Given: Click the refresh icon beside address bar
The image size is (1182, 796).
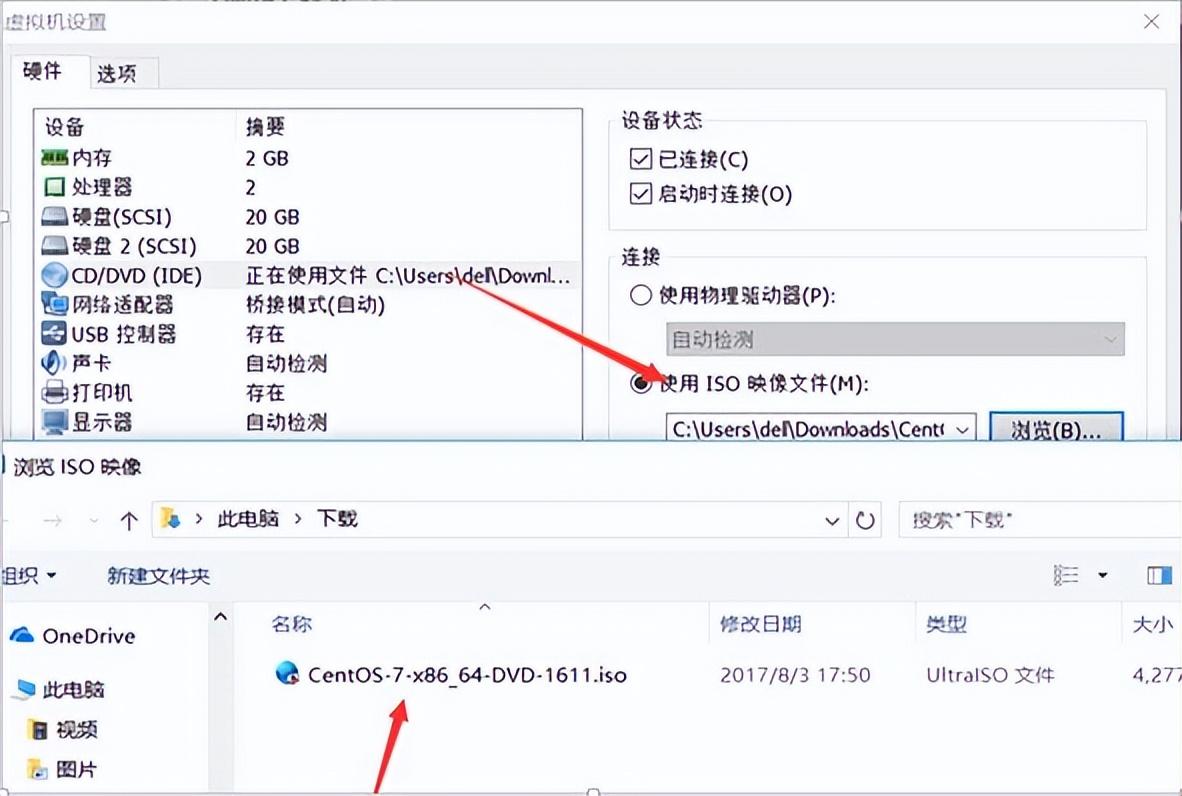Looking at the screenshot, I should [x=865, y=520].
